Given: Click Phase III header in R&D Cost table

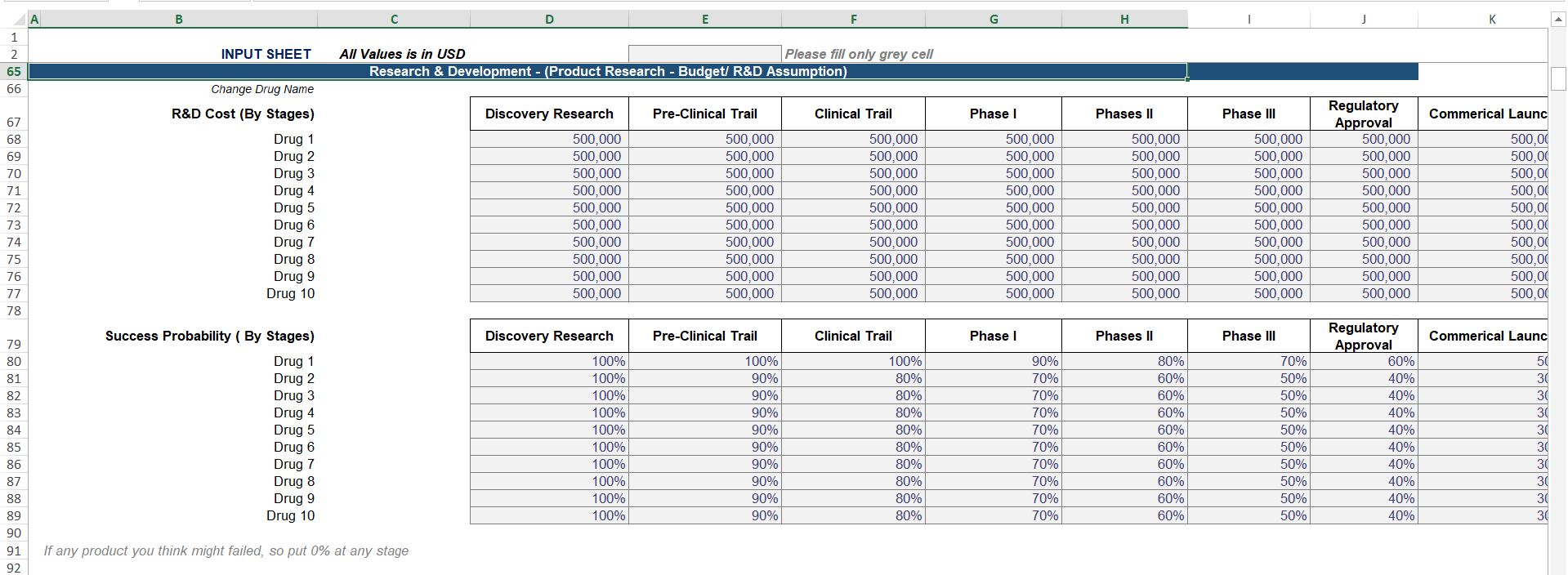Looking at the screenshot, I should click(1249, 114).
